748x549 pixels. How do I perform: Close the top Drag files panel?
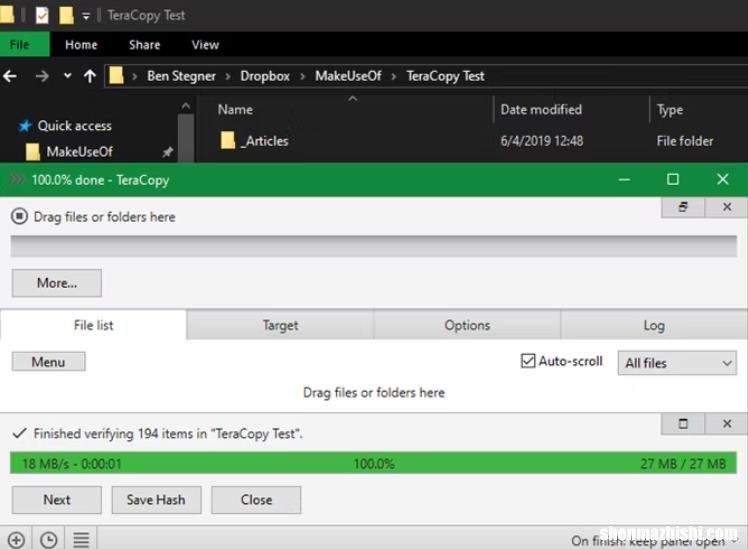727,207
